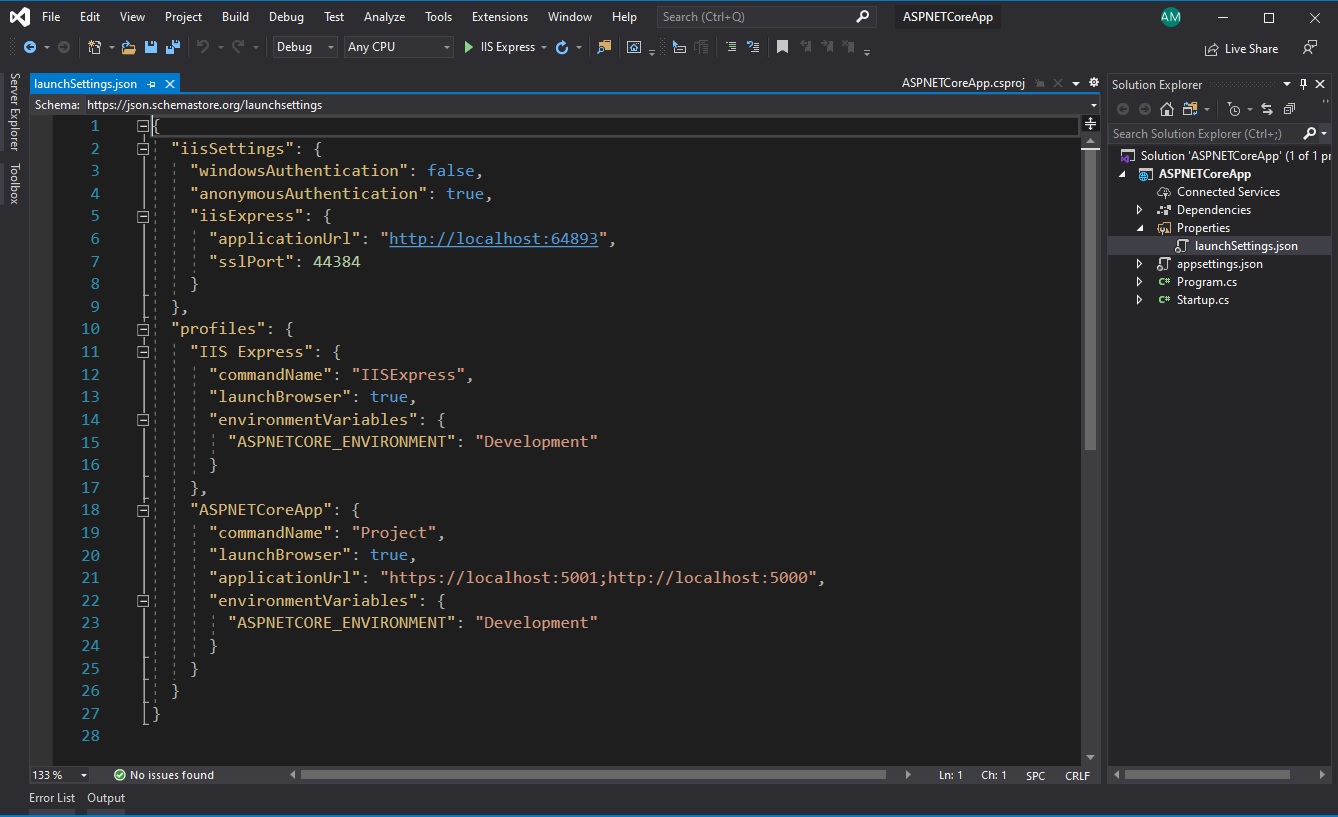Click the magnifier in Search Solution Explorer
Image resolution: width=1338 pixels, height=817 pixels.
click(1309, 133)
